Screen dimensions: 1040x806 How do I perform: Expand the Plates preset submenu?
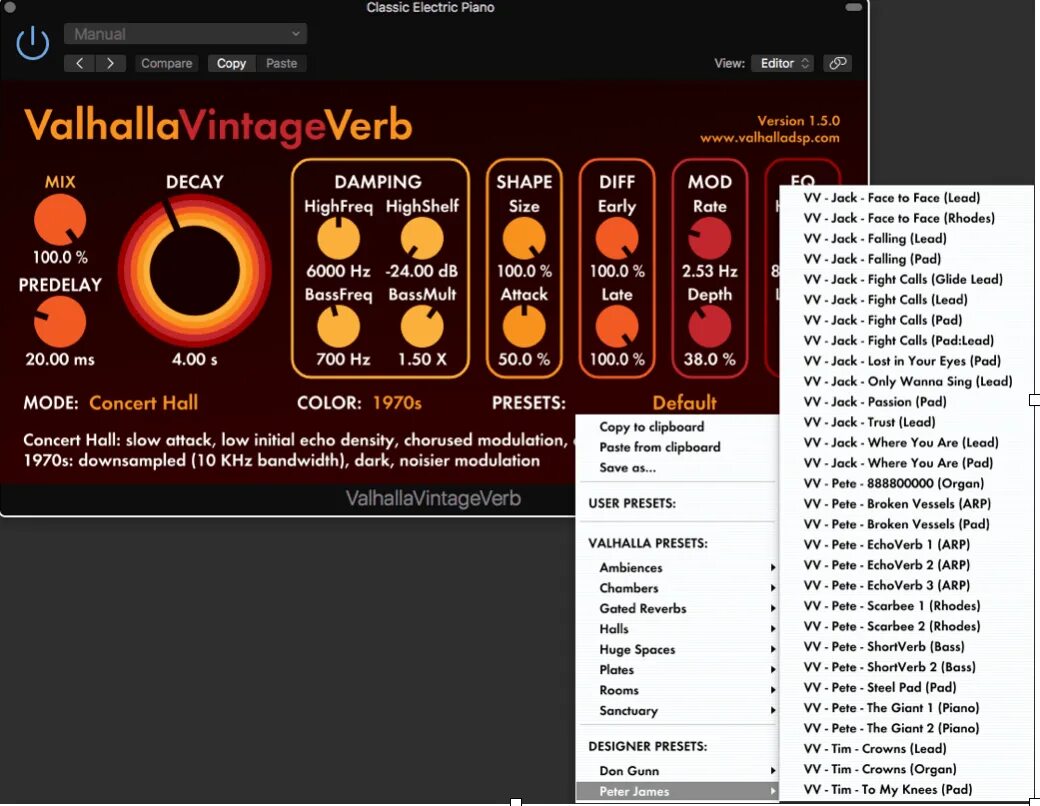(677, 670)
